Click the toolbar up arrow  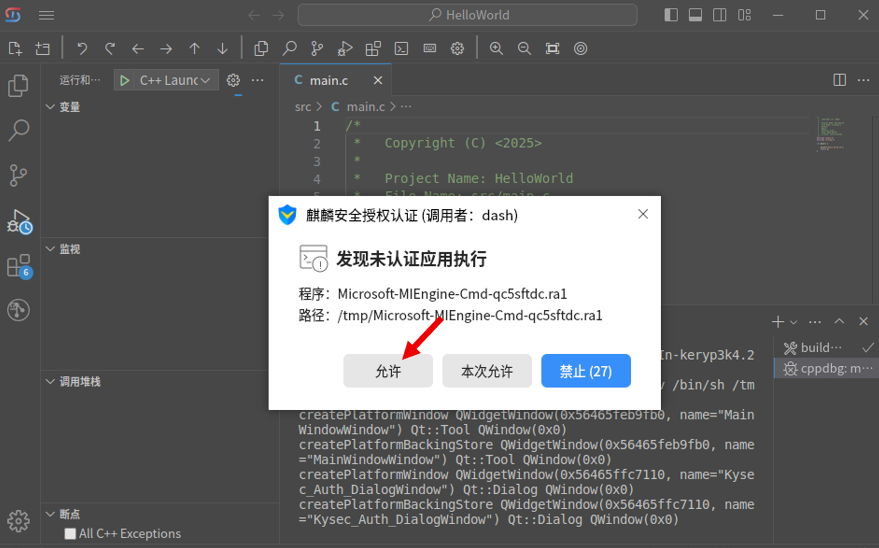coord(195,49)
